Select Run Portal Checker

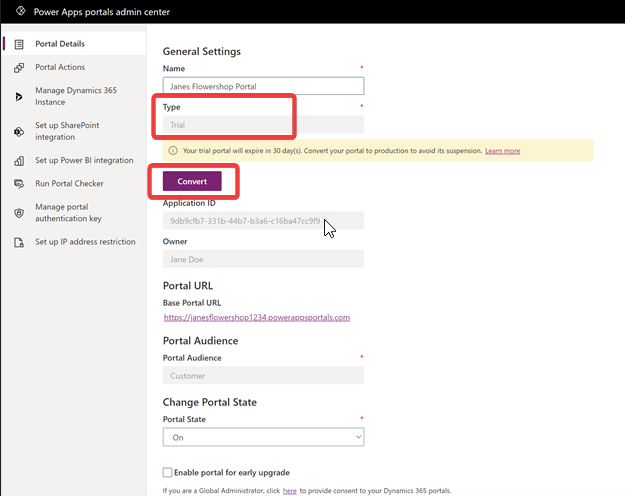[x=69, y=183]
